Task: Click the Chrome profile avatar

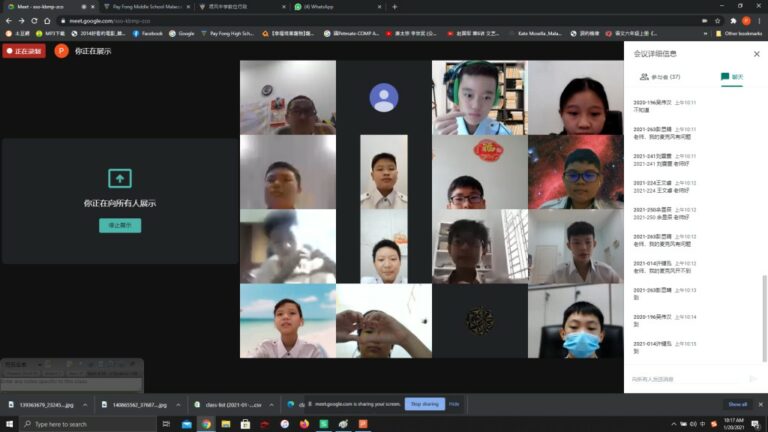Action: pyautogui.click(x=746, y=21)
